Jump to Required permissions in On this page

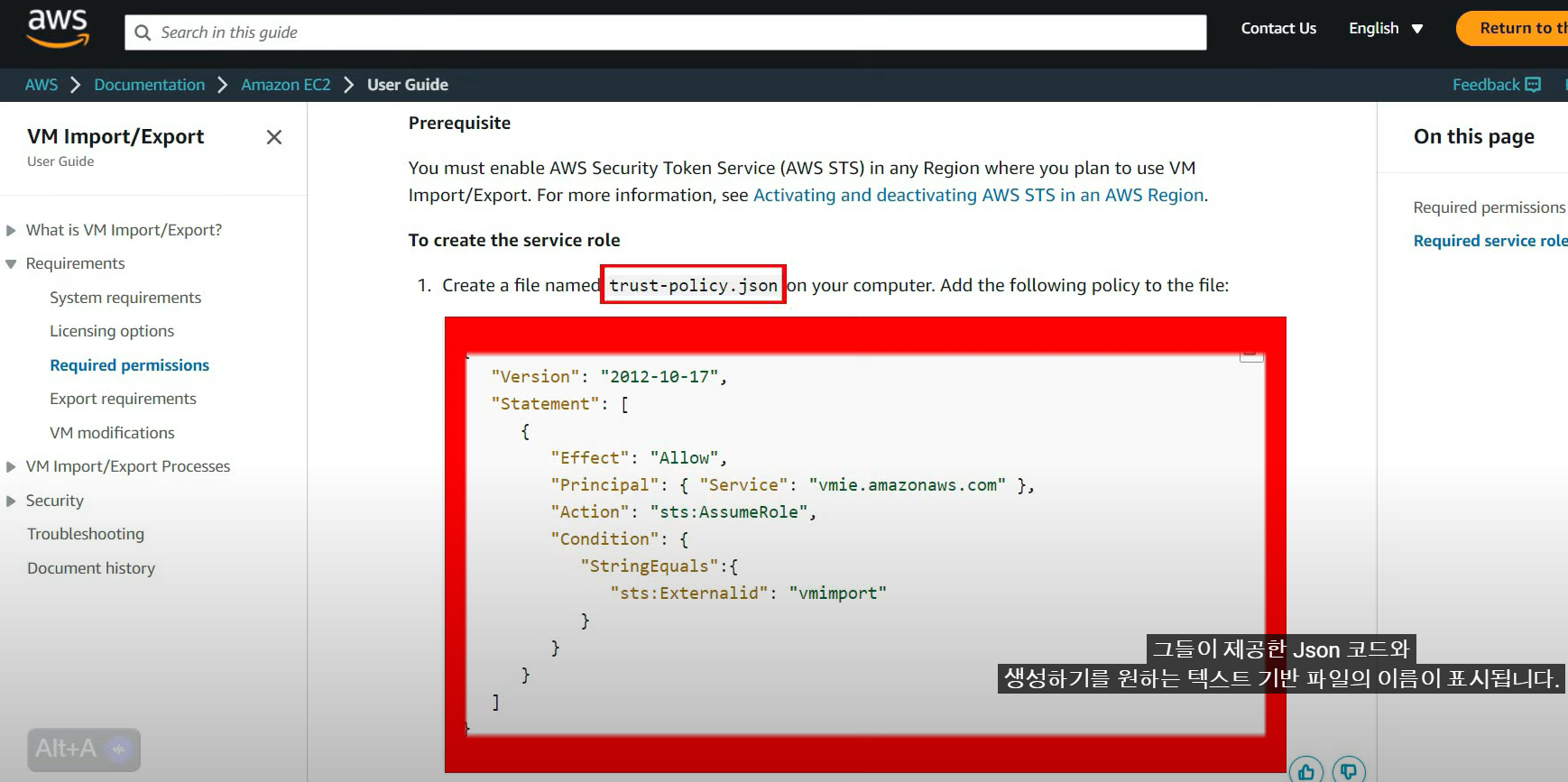(x=1490, y=207)
